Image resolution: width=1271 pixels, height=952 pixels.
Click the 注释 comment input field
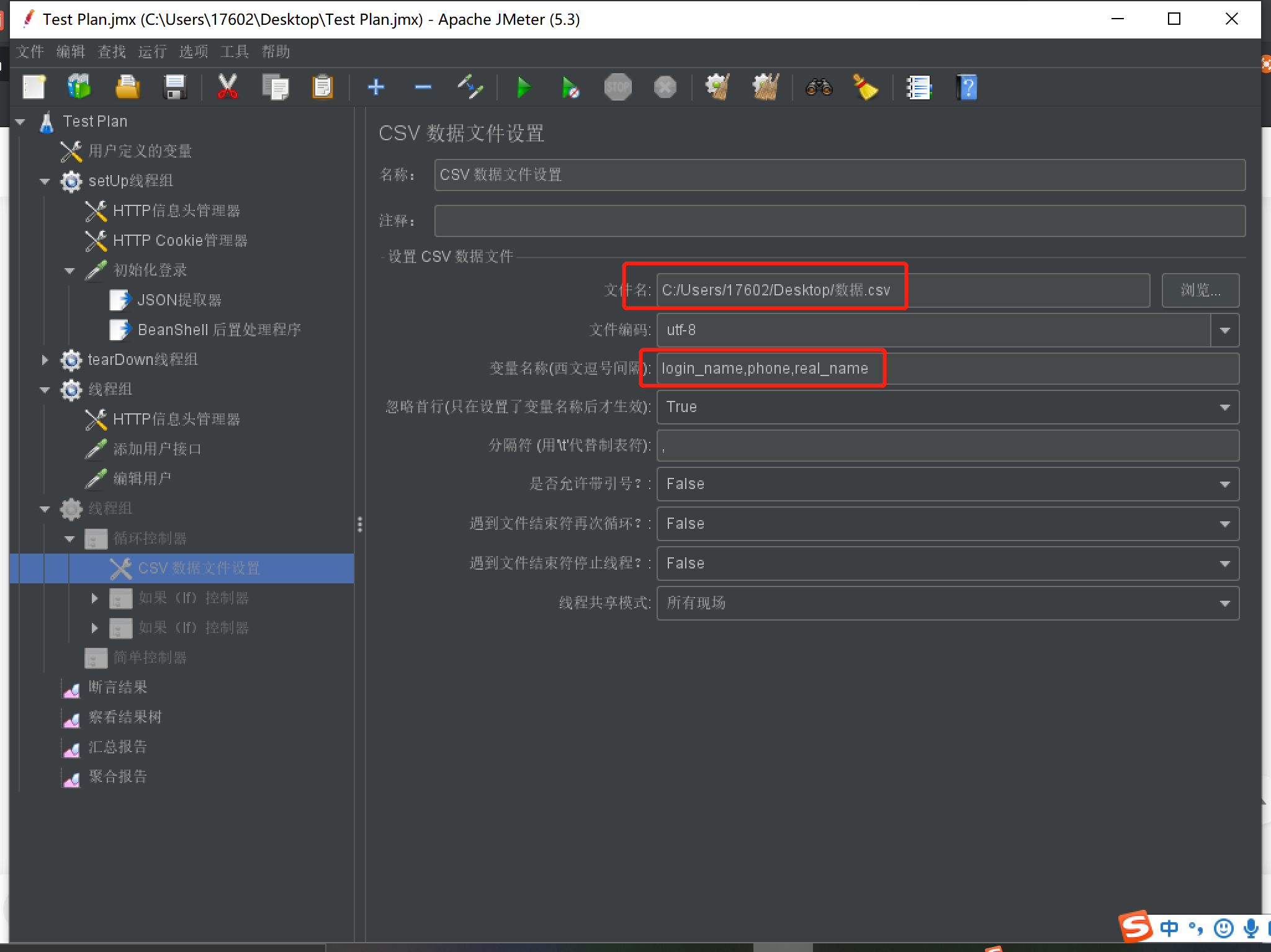tap(840, 221)
